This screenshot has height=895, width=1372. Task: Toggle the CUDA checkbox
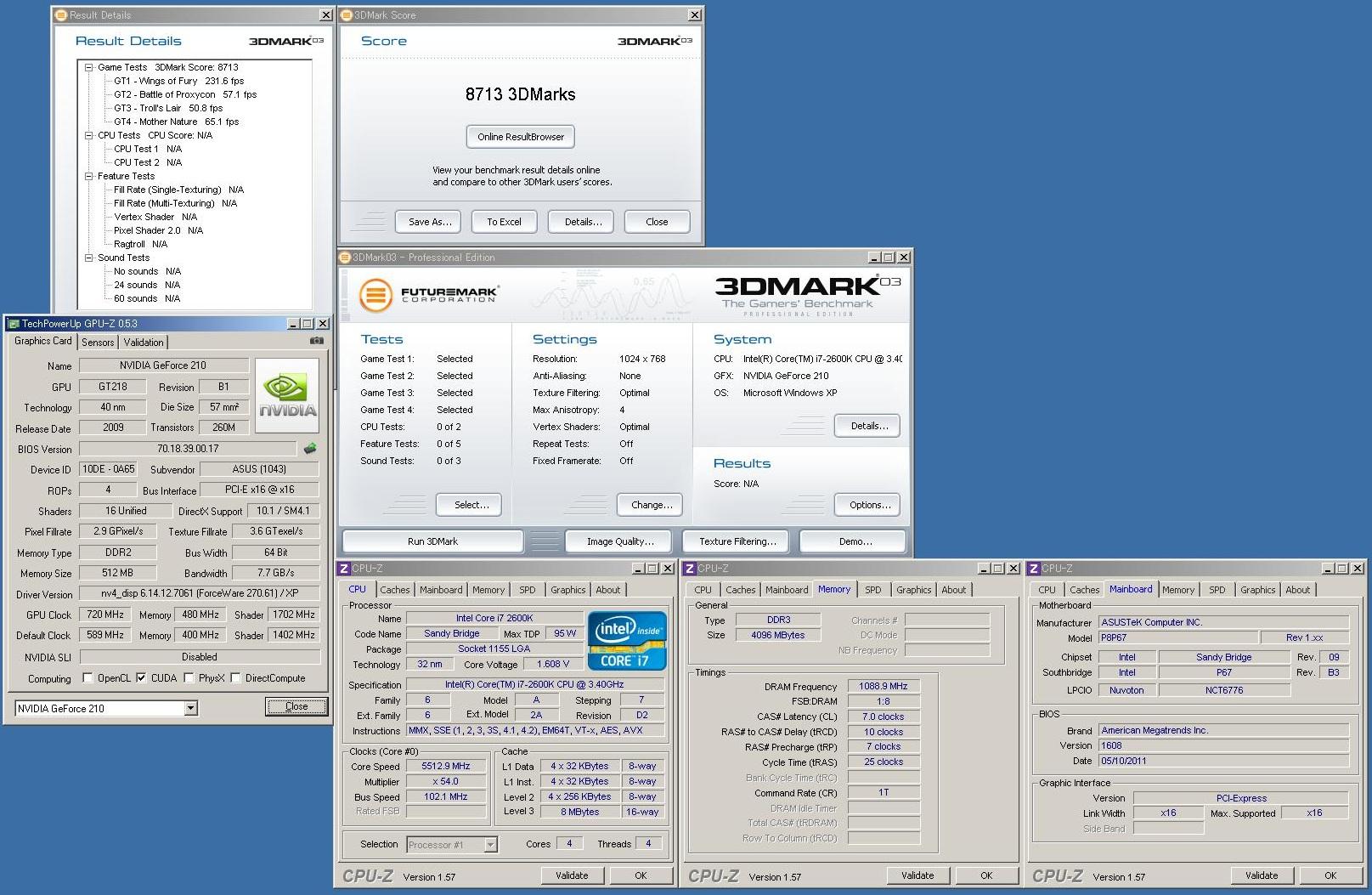pyautogui.click(x=141, y=677)
